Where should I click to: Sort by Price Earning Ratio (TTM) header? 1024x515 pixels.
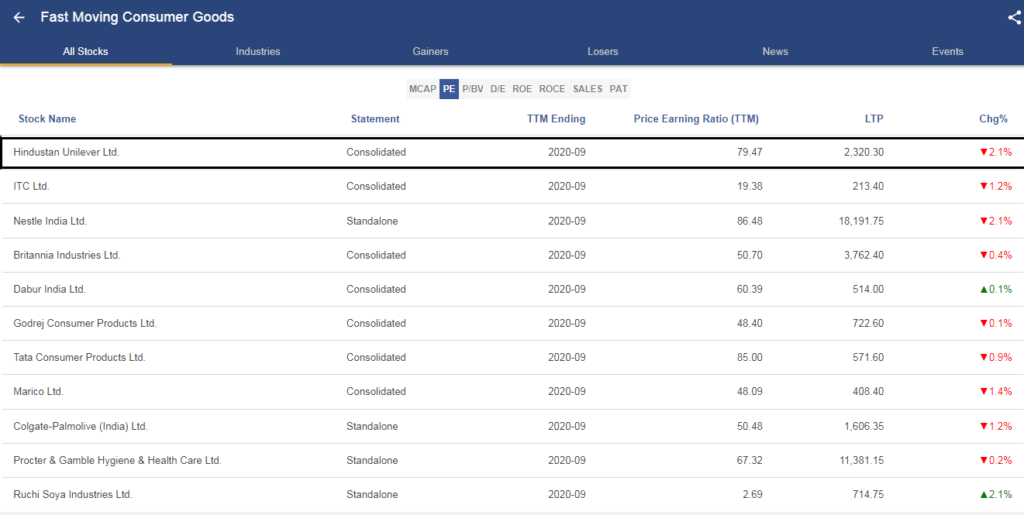click(x=696, y=119)
